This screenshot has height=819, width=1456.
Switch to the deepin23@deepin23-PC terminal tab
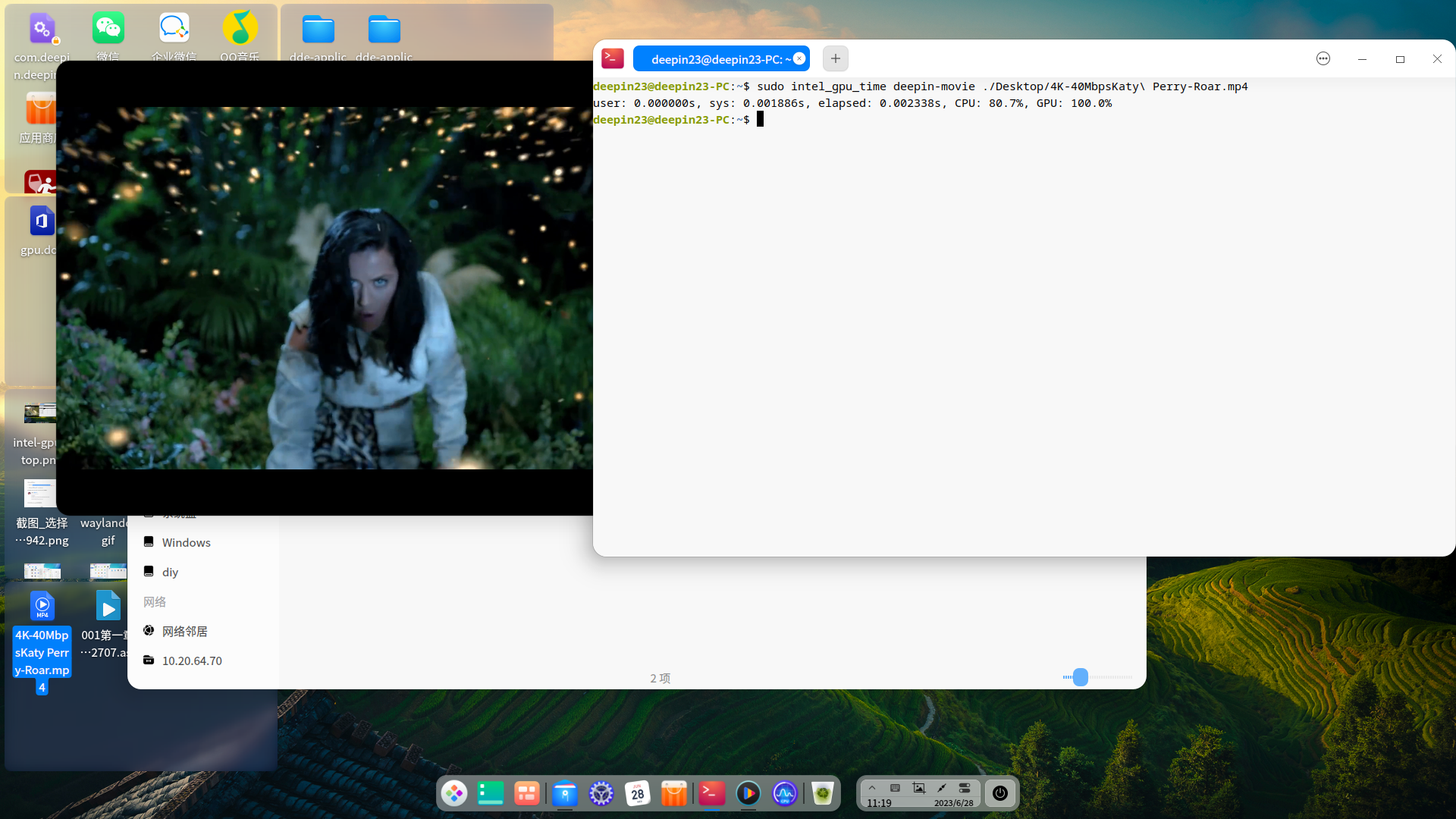pos(717,58)
